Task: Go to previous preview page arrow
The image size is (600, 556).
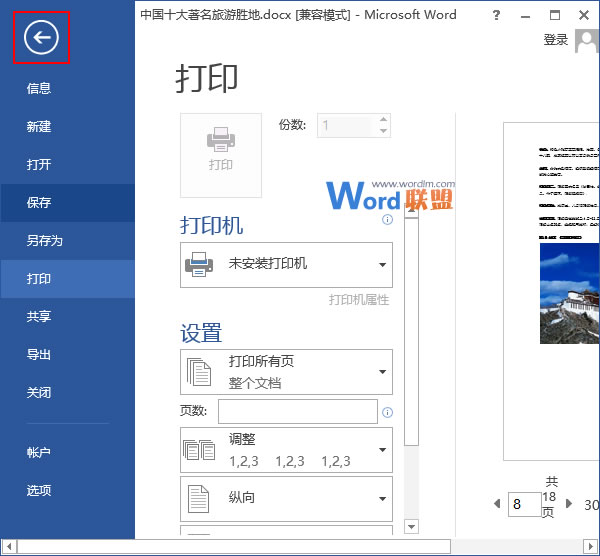Action: pyautogui.click(x=497, y=504)
